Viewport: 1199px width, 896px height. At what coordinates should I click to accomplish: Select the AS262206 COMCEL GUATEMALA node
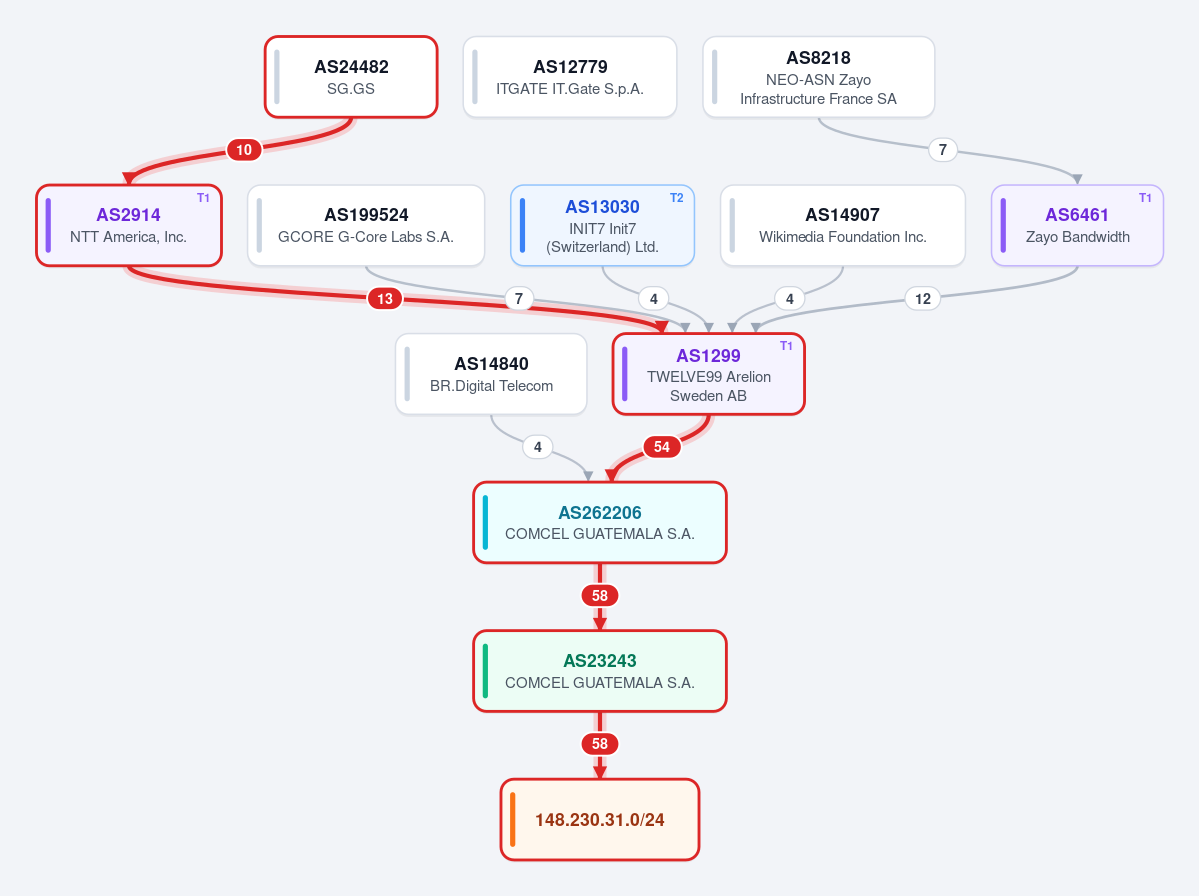tap(600, 522)
